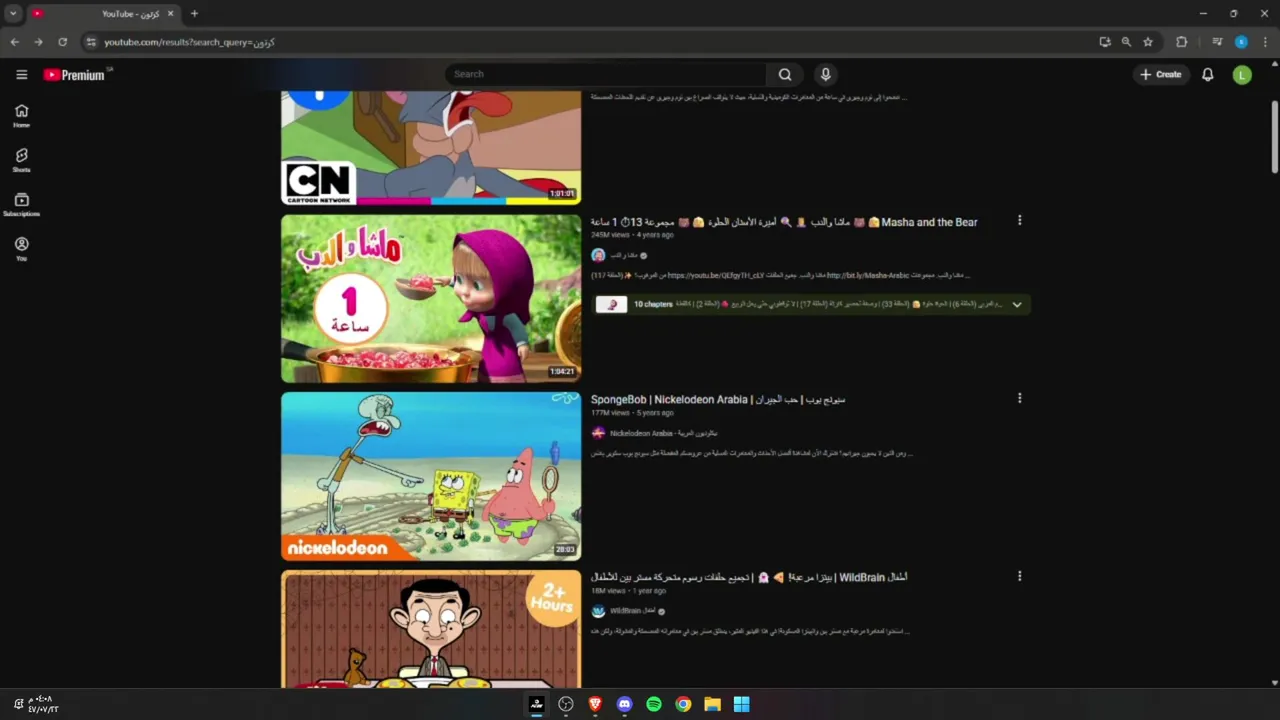This screenshot has width=1280, height=720.
Task: Open Masha and the Bear channel avatar
Action: (598, 255)
